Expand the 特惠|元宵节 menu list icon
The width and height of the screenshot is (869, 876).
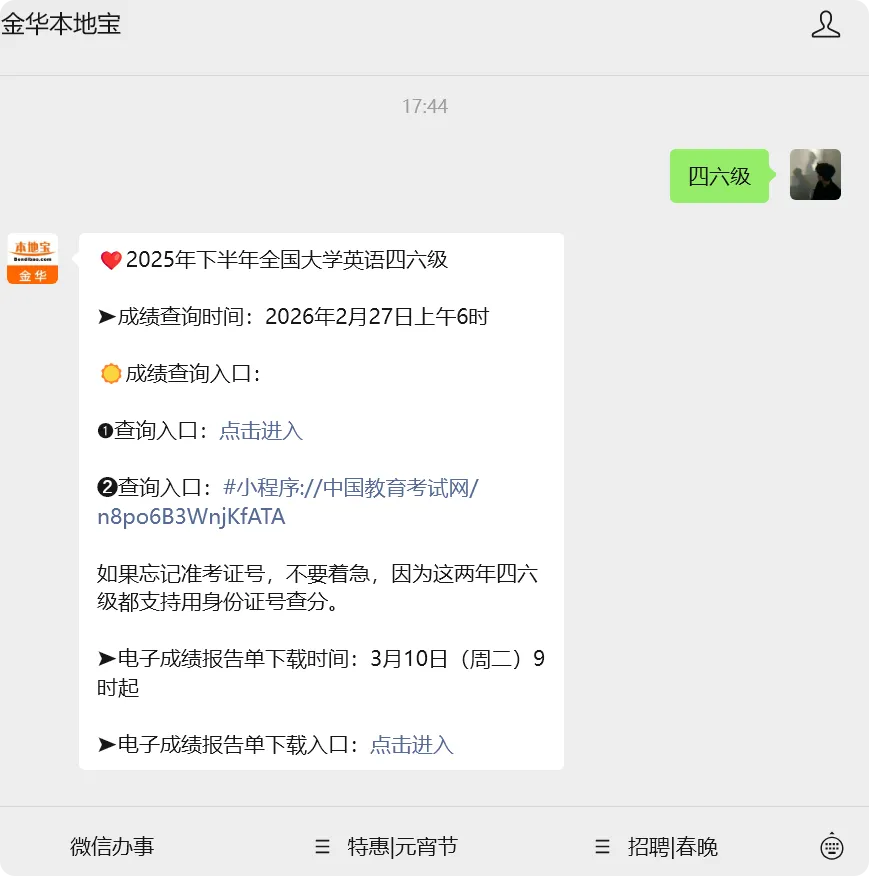322,846
